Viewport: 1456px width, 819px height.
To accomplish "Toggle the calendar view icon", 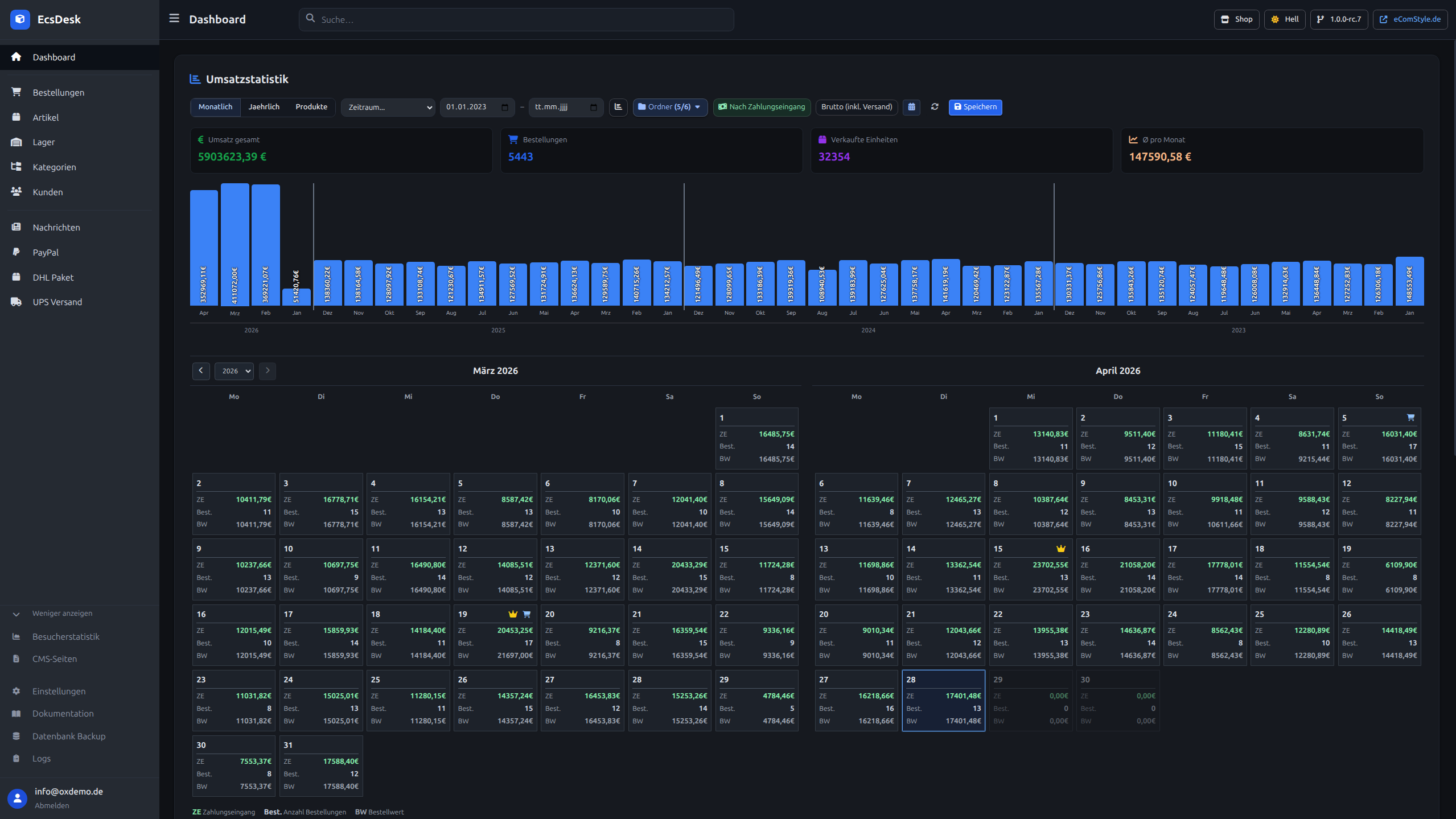I will click(x=911, y=107).
